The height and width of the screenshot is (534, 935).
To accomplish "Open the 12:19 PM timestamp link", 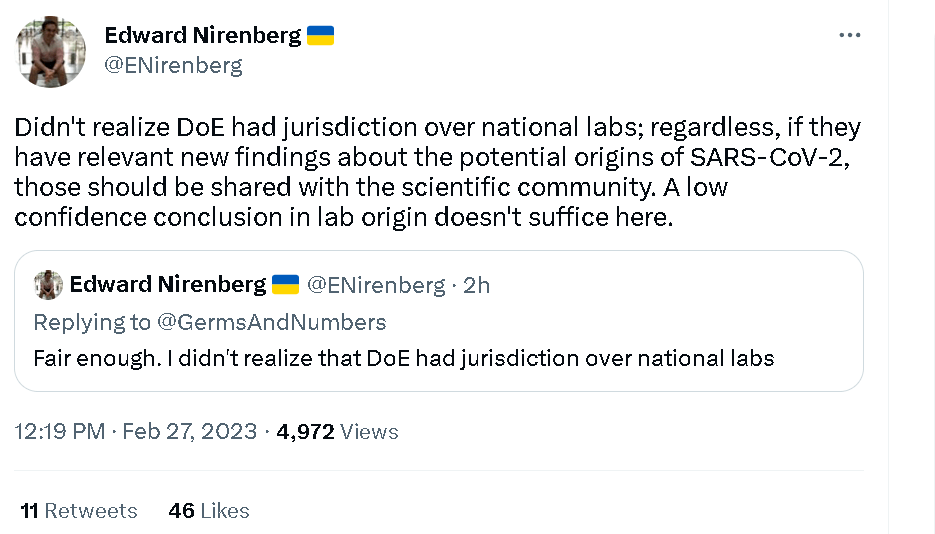I will pos(60,431).
